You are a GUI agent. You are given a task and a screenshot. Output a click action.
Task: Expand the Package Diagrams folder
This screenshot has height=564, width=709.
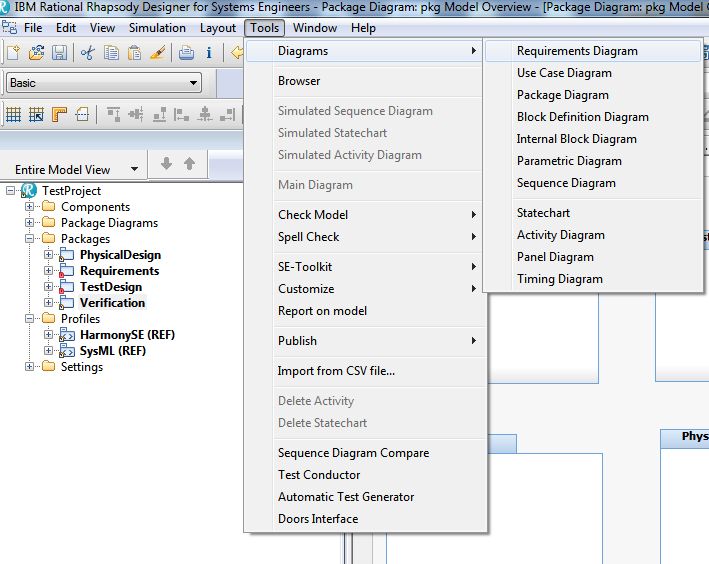[x=29, y=223]
